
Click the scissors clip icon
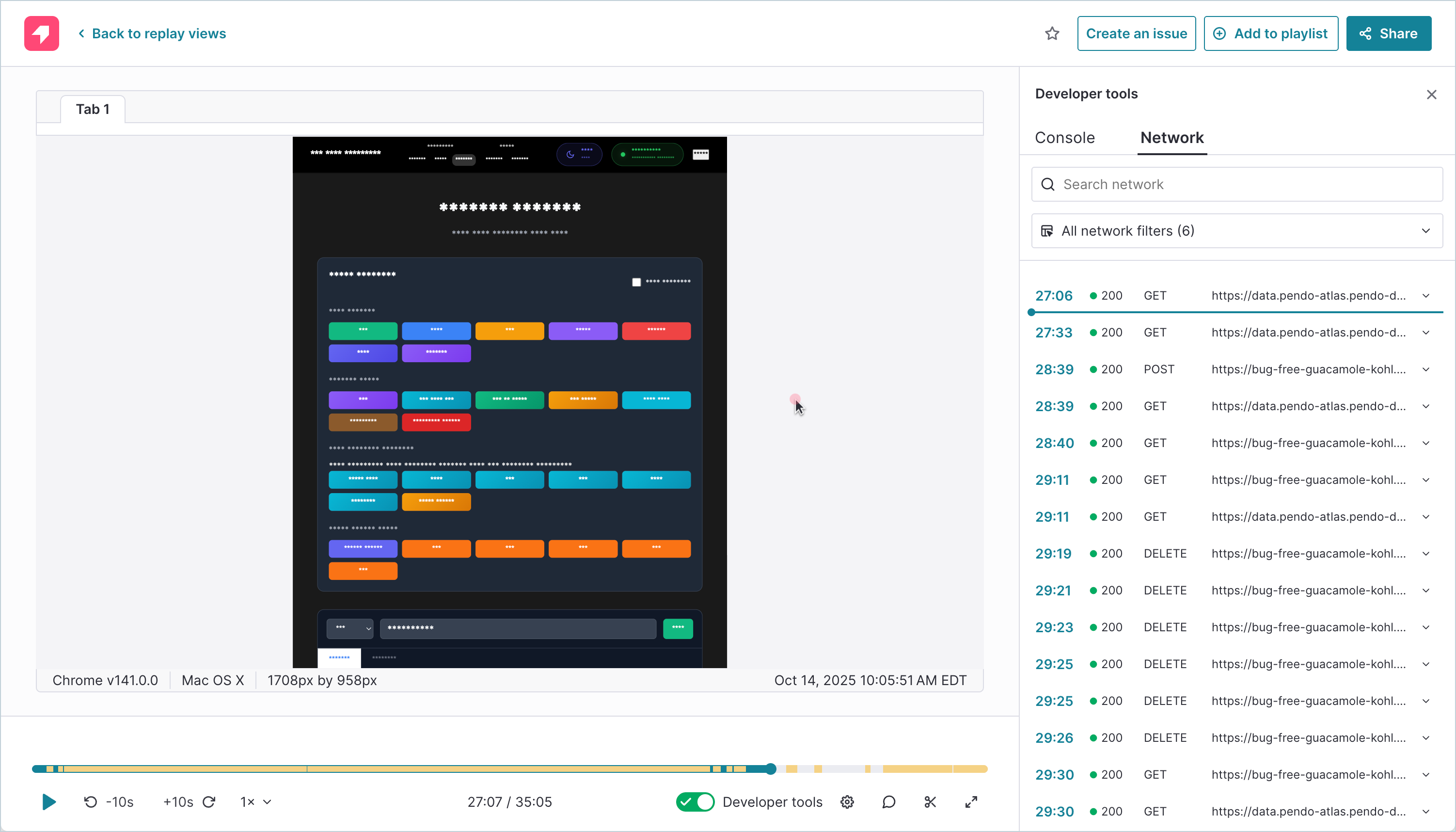click(x=930, y=802)
